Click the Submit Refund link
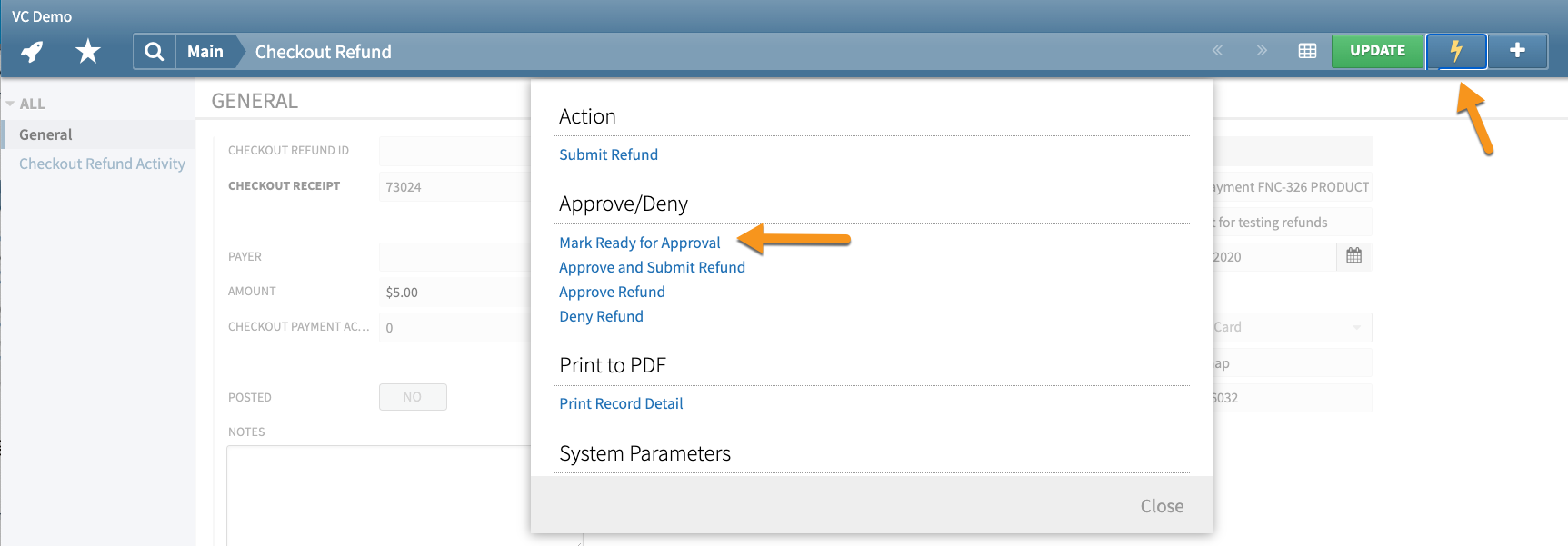 [608, 154]
